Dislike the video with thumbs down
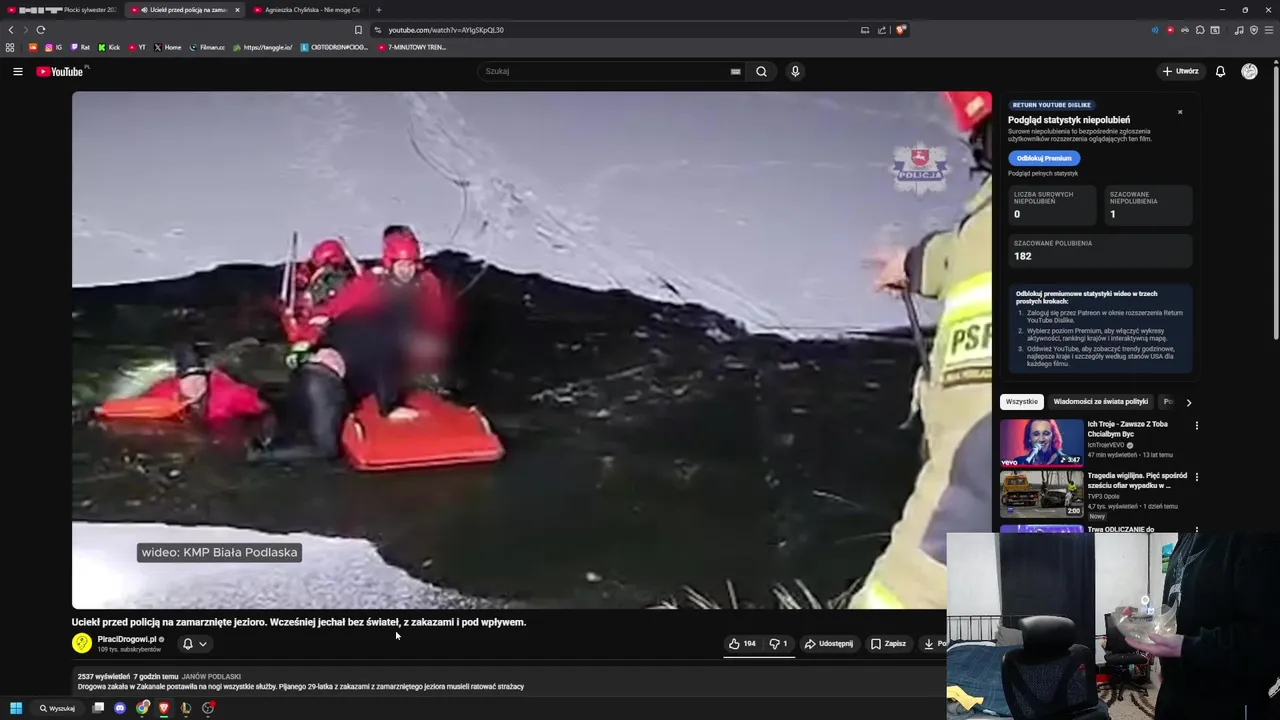This screenshot has width=1280, height=720. pos(779,644)
